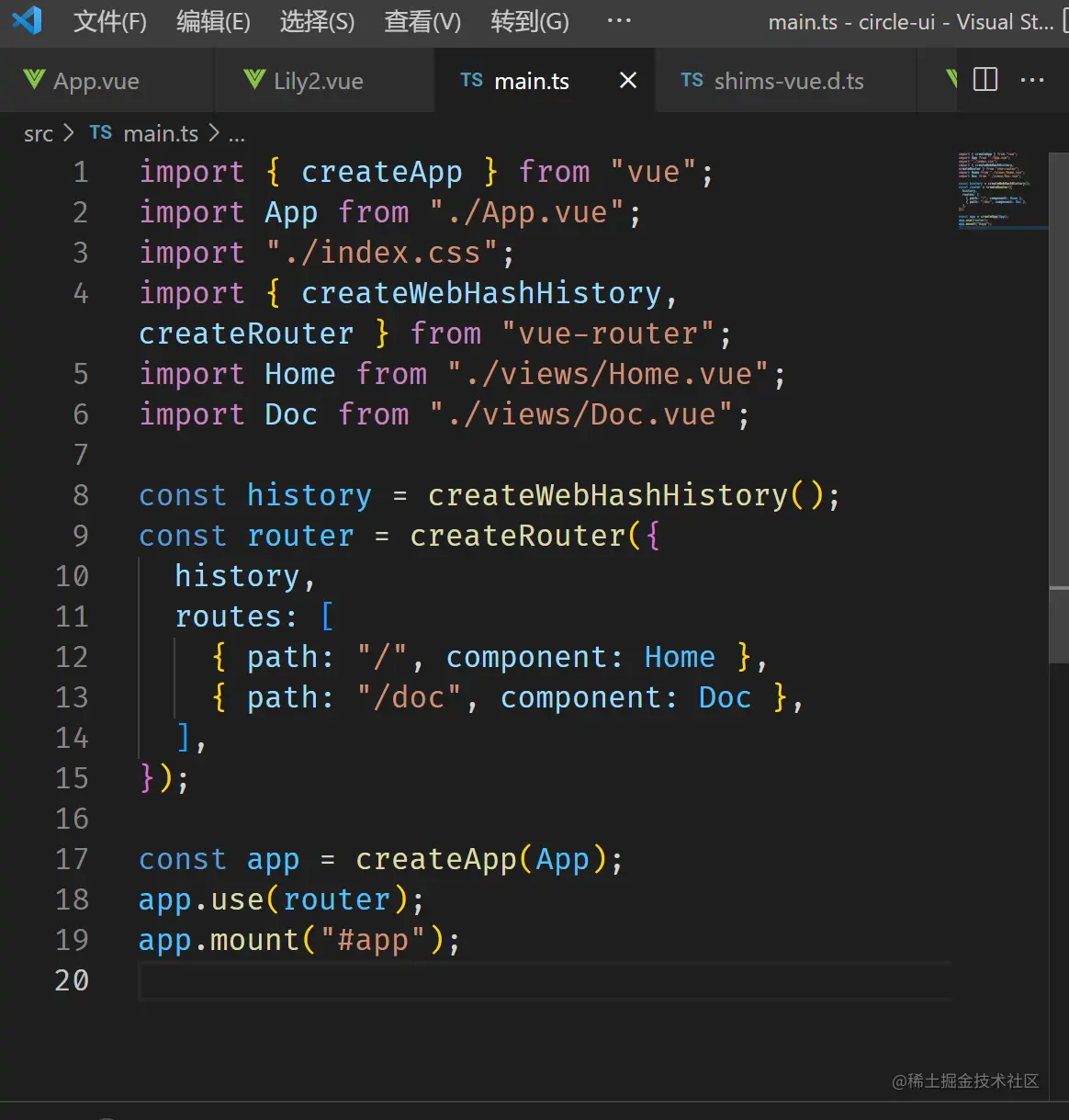This screenshot has width=1069, height=1120.
Task: Open breadcrumb chevron after src
Action: (x=69, y=134)
